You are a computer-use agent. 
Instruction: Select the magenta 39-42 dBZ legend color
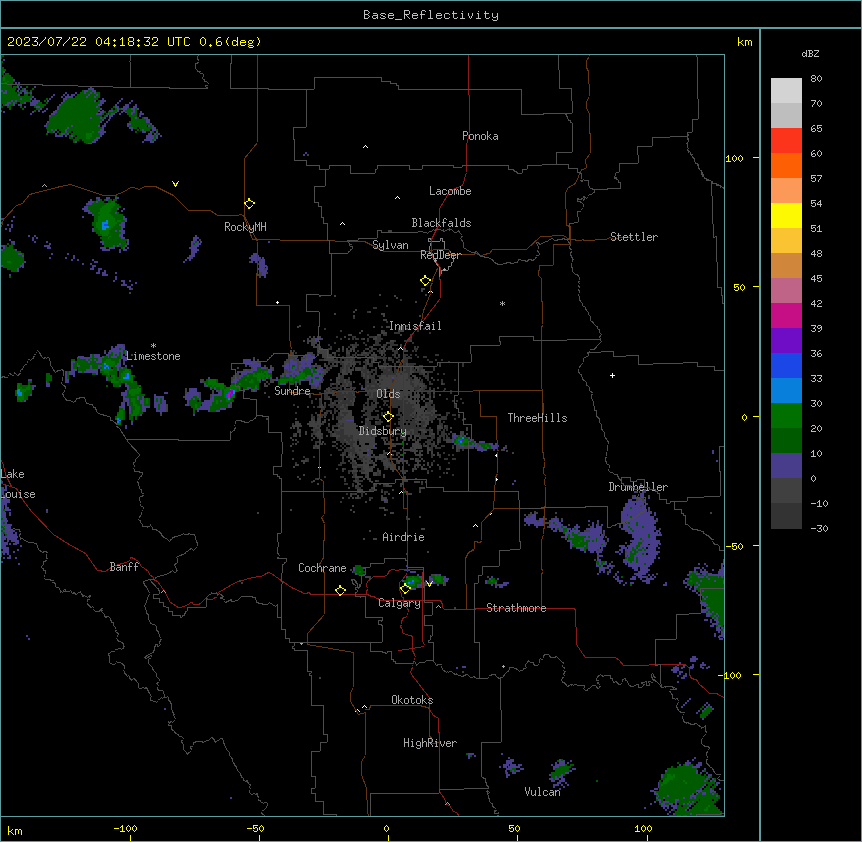point(786,315)
